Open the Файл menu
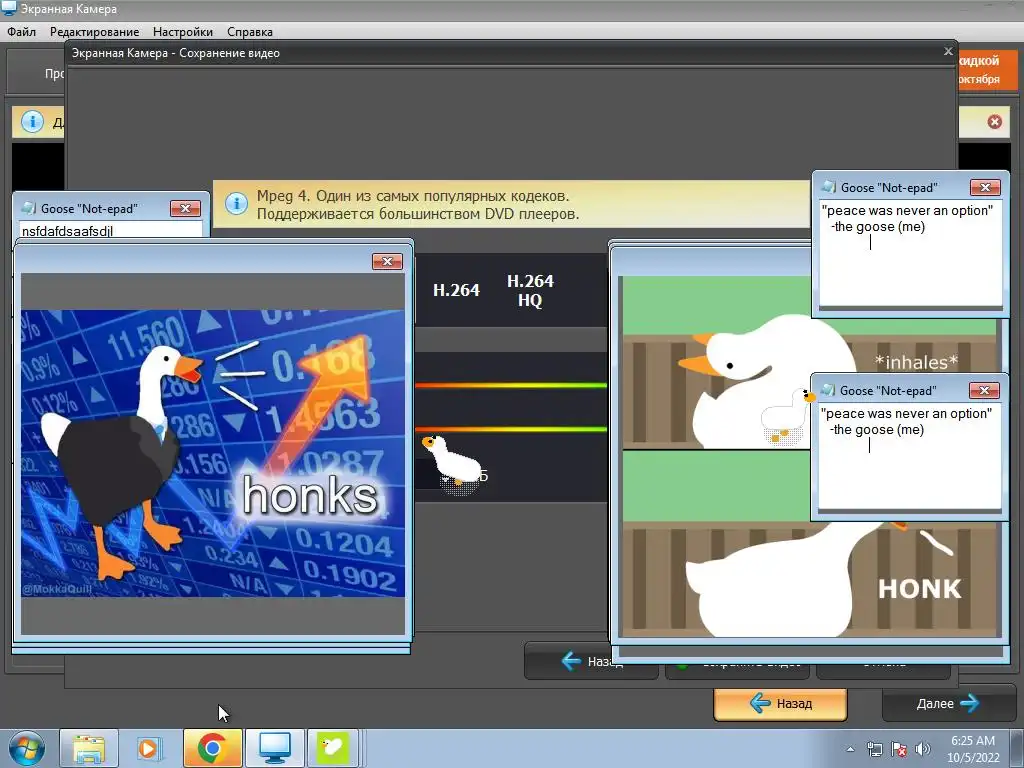Image resolution: width=1024 pixels, height=768 pixels. click(22, 31)
